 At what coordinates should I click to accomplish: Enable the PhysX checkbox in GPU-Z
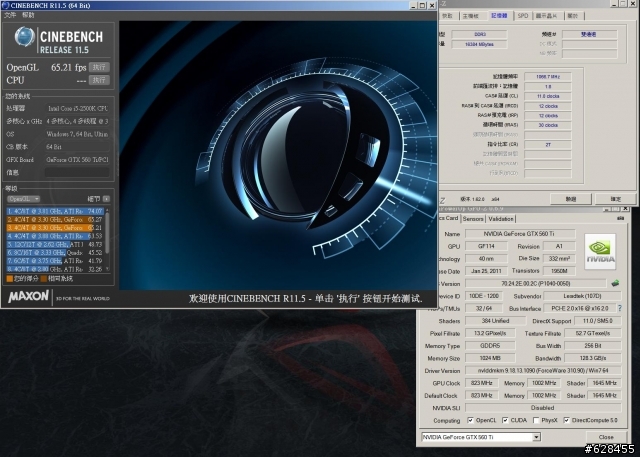click(536, 420)
